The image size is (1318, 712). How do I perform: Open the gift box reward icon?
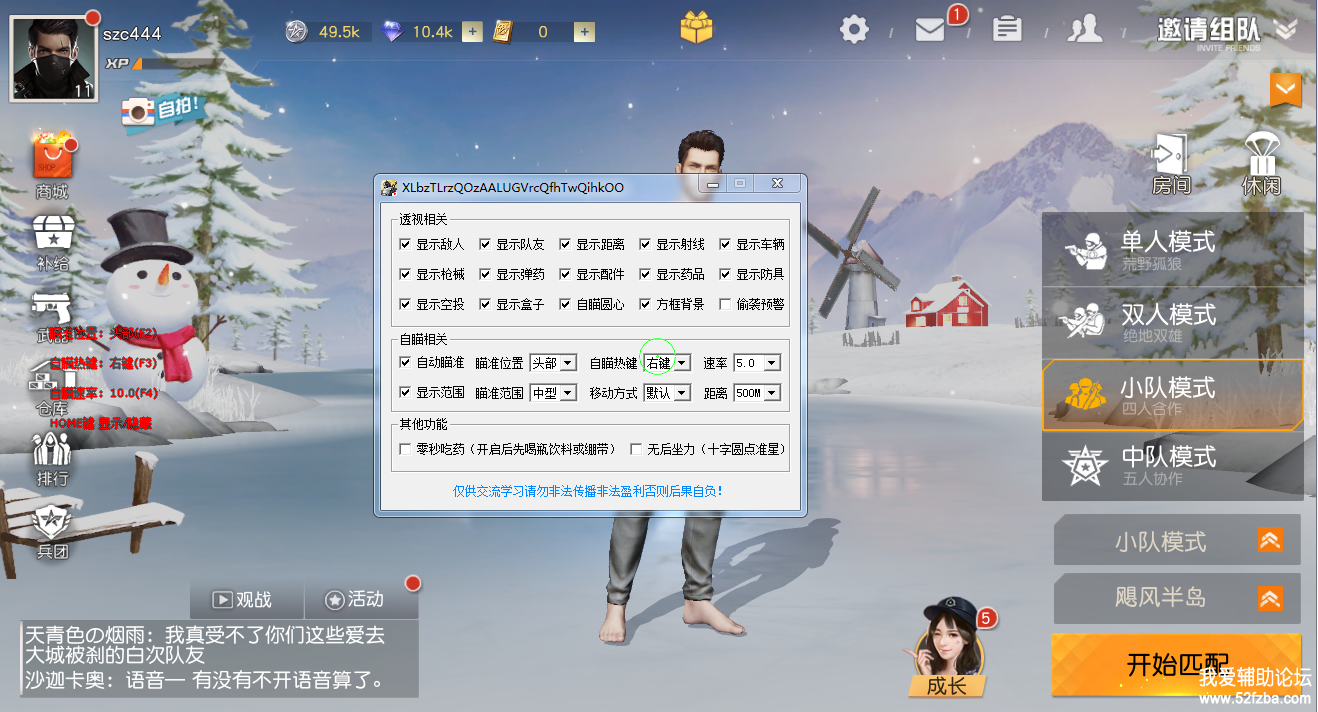pos(697,27)
